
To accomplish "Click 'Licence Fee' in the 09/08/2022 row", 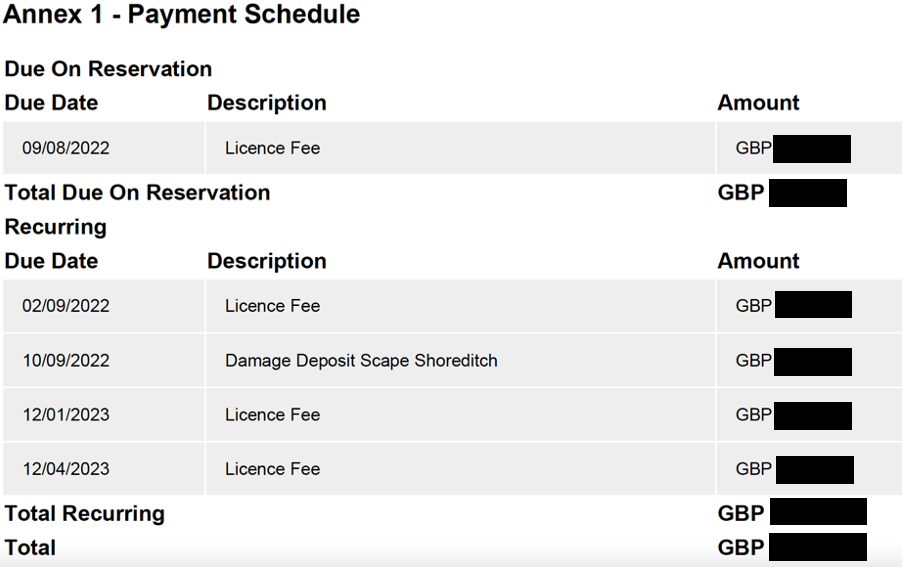I will [272, 148].
